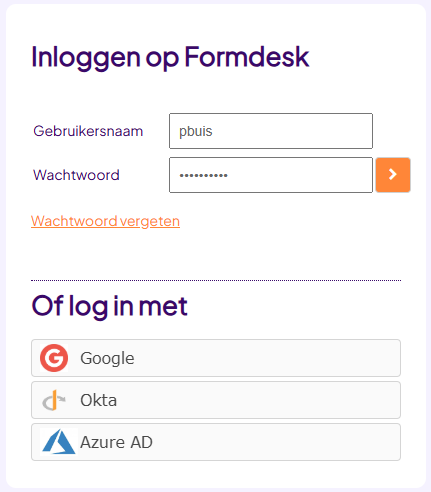
Task: Click the Google text label
Action: point(107,359)
